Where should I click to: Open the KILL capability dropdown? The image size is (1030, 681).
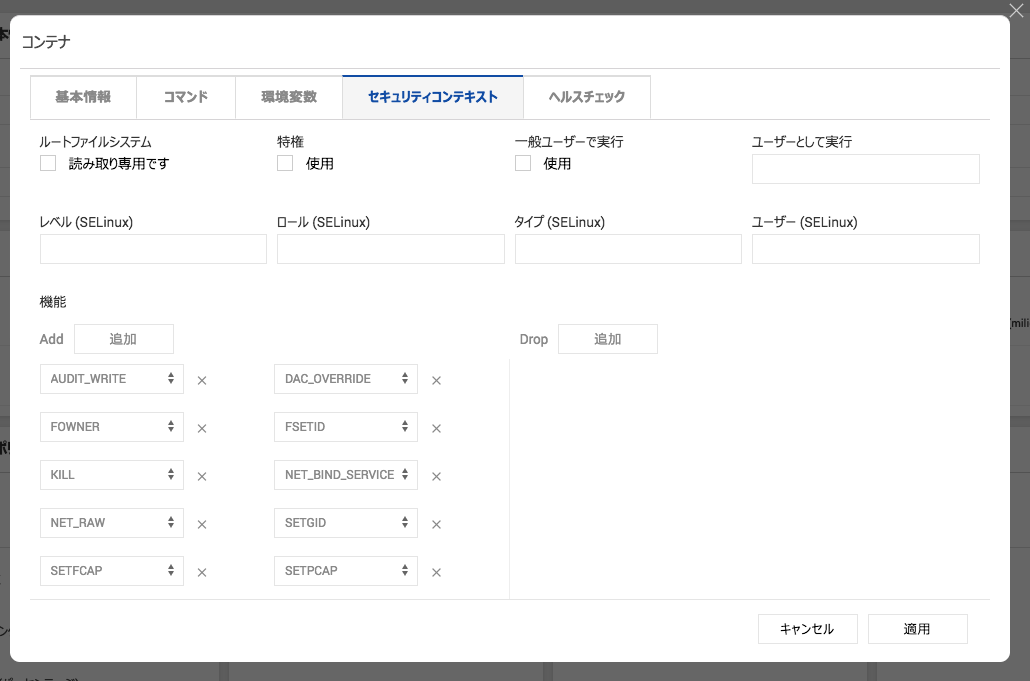(x=111, y=475)
